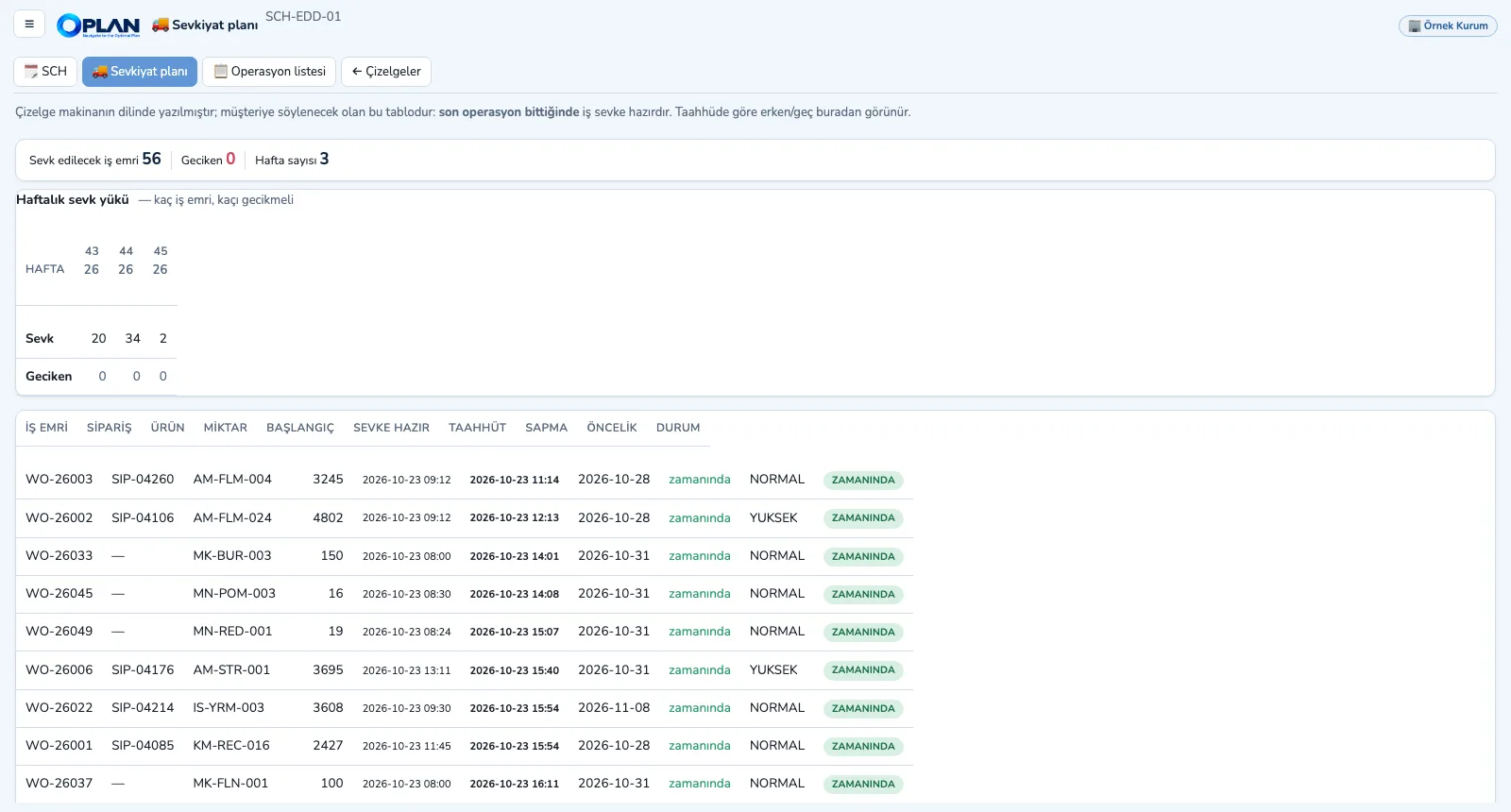Open the Örnek Kurum organization menu
This screenshot has height=812, width=1511.
tap(1448, 26)
